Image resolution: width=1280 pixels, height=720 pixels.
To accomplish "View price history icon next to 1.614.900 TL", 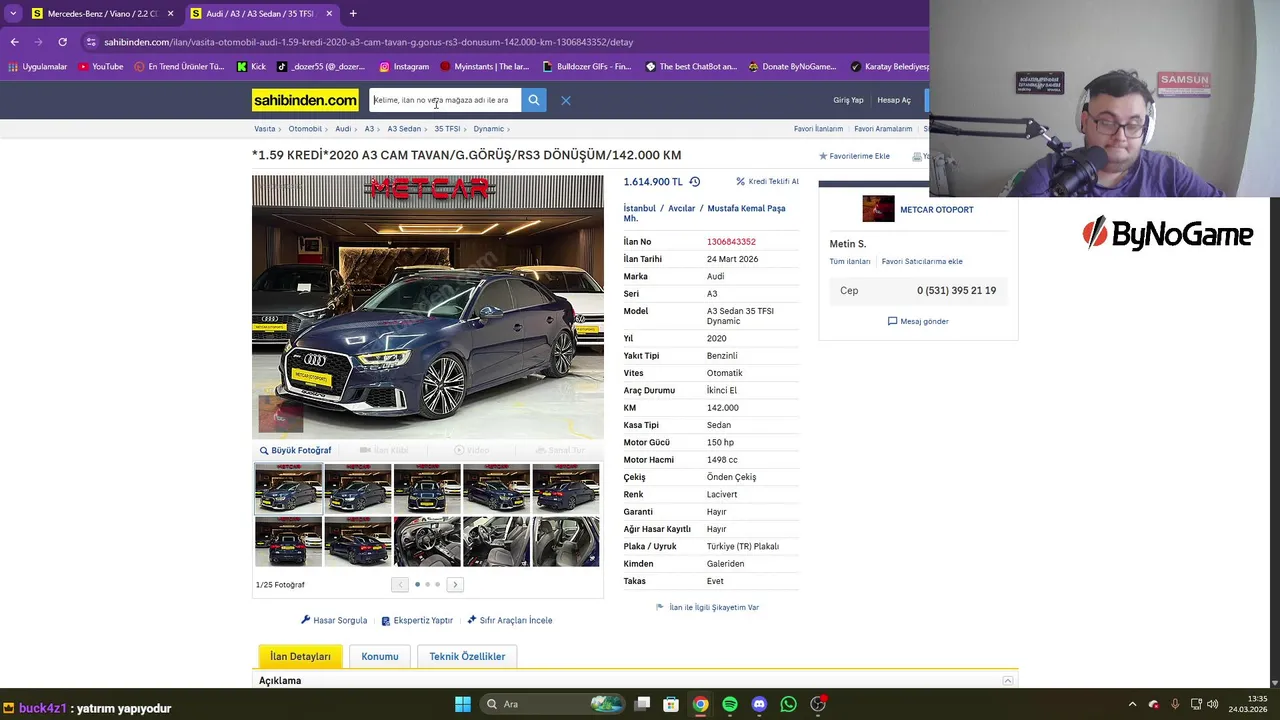I will [x=695, y=182].
